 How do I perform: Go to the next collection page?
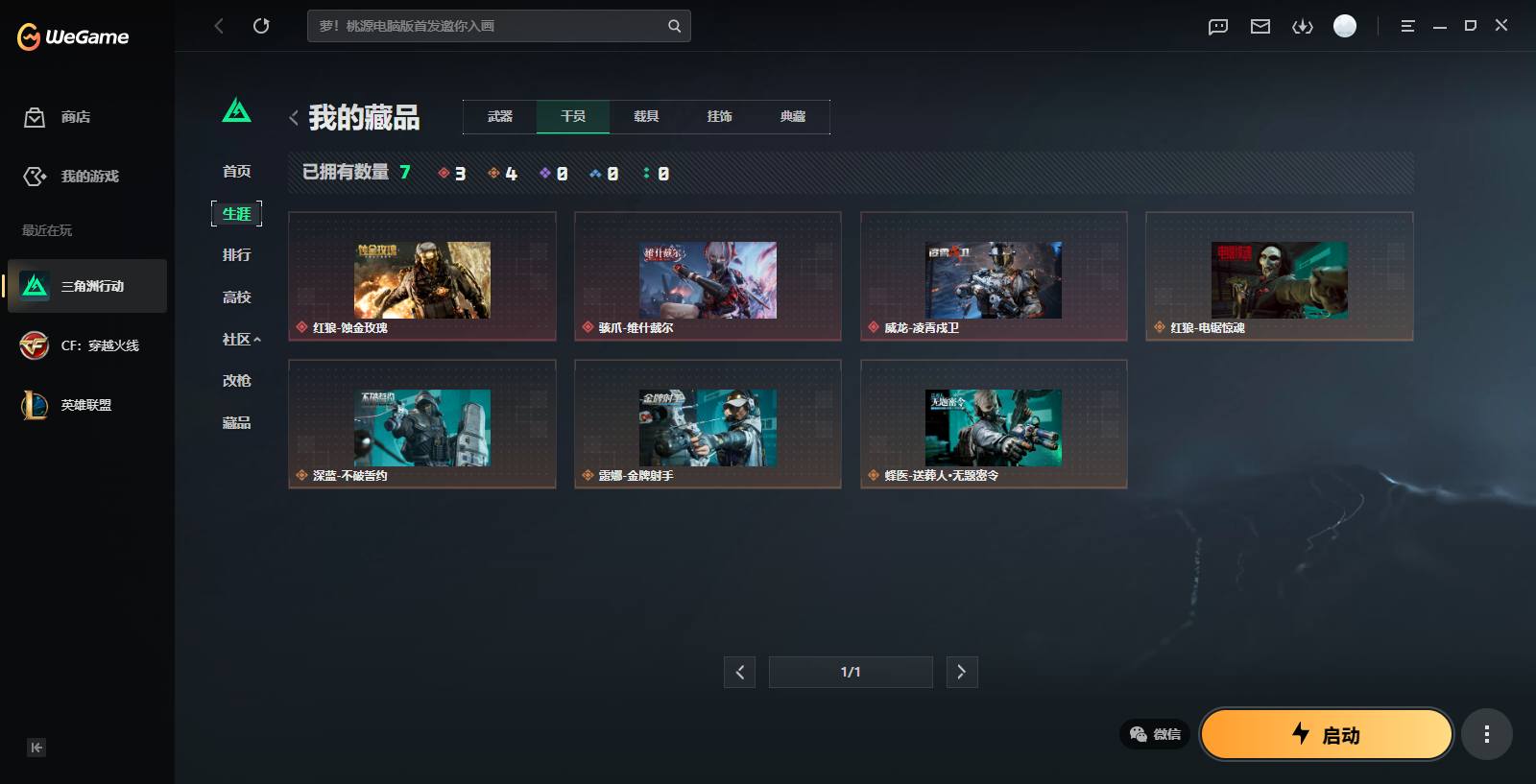[962, 672]
